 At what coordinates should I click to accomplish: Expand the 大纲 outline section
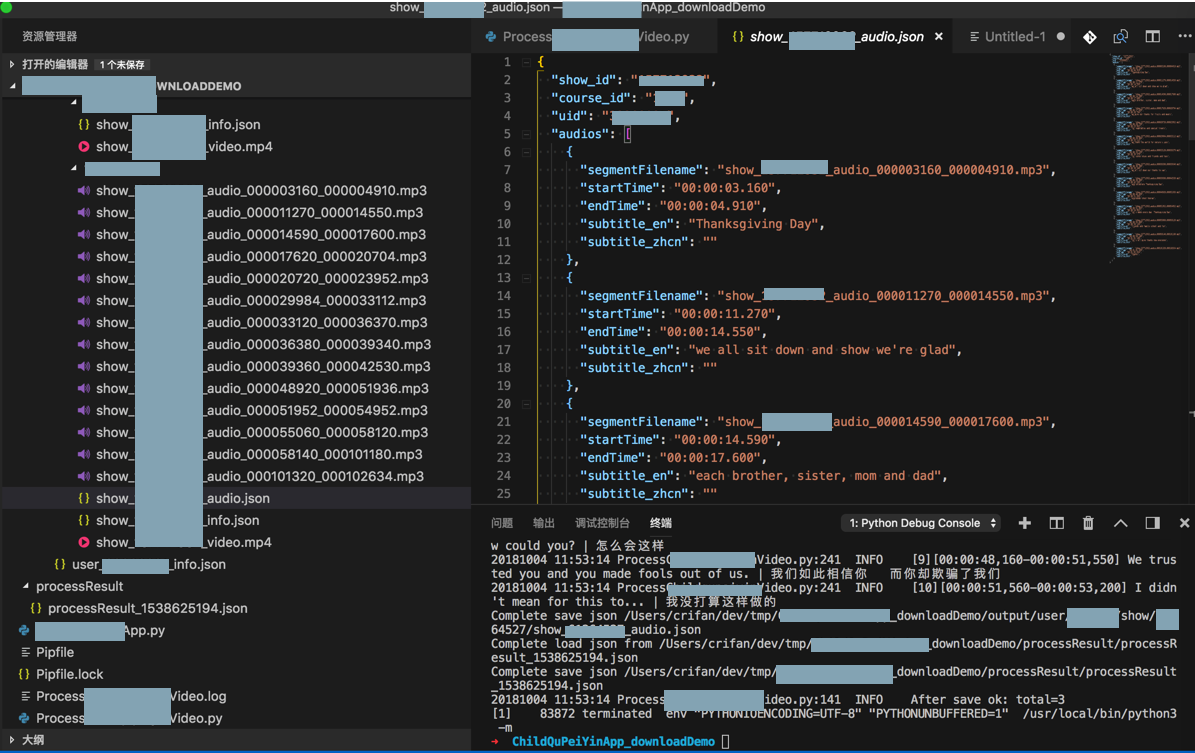pyautogui.click(x=12, y=739)
